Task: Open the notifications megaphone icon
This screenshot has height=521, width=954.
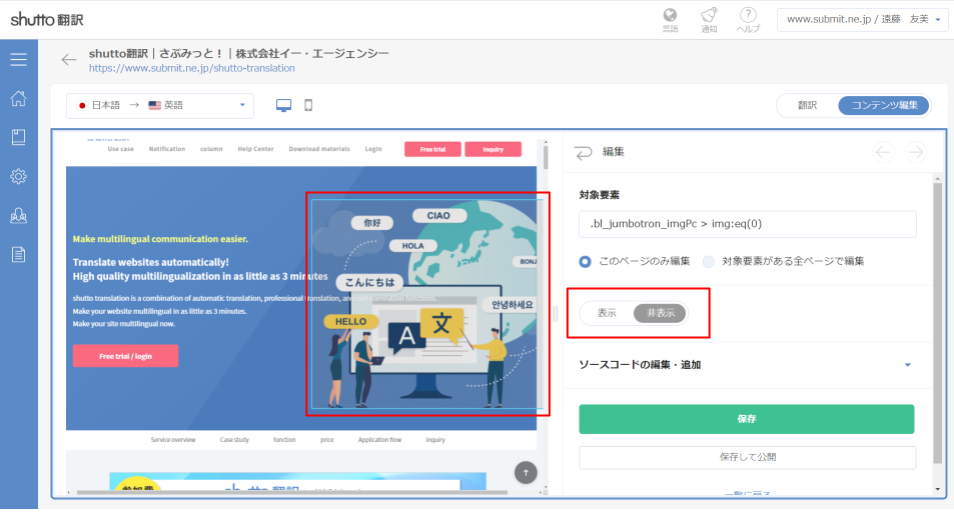Action: click(709, 19)
